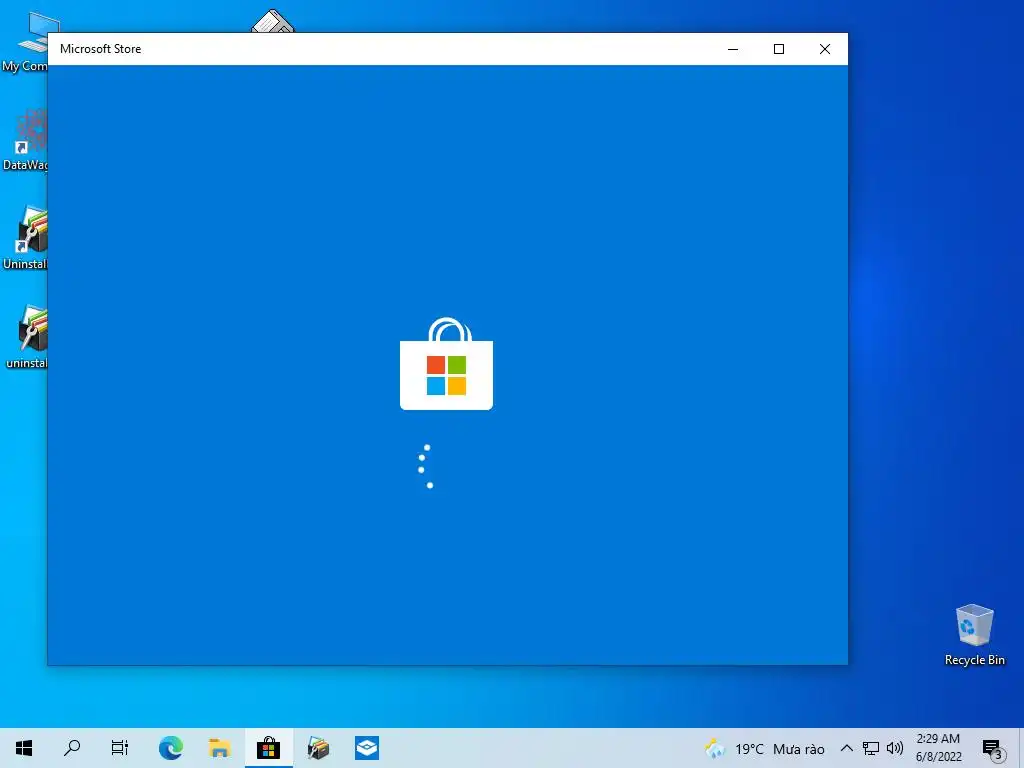Open network status tray icon
The width and height of the screenshot is (1024, 768).
tap(871, 748)
